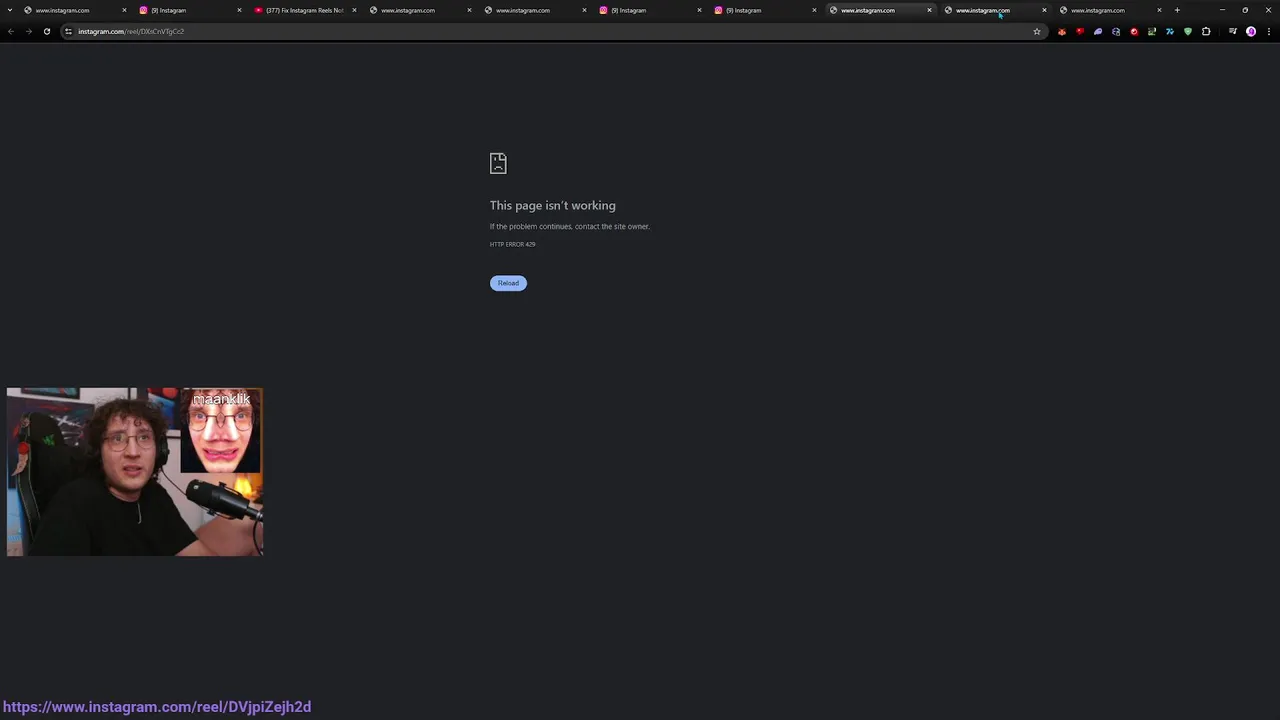Viewport: 1280px width, 720px height.
Task: Open a new tab with plus button
Action: click(1177, 10)
